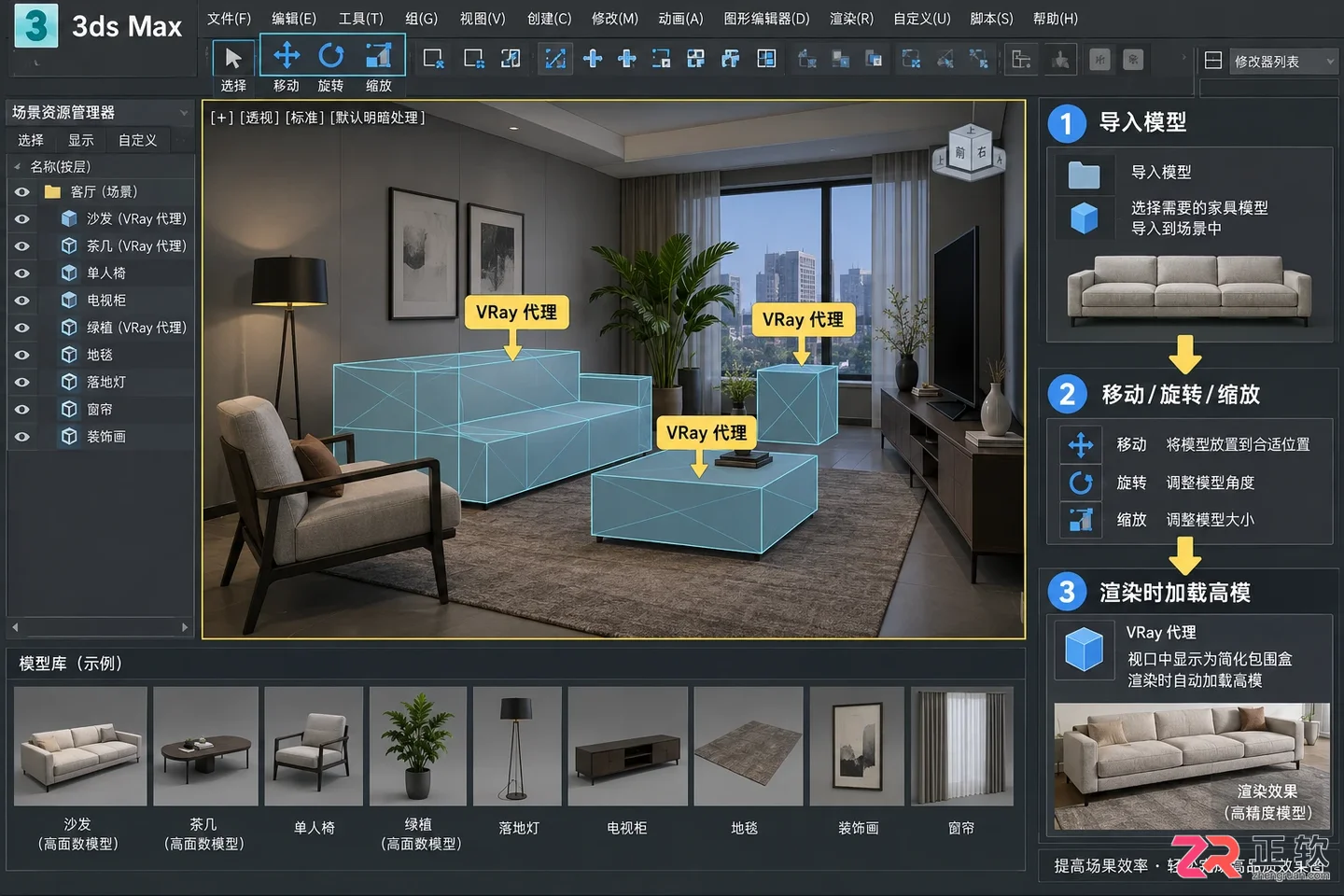Click the 选择 tab in explorer

31,140
